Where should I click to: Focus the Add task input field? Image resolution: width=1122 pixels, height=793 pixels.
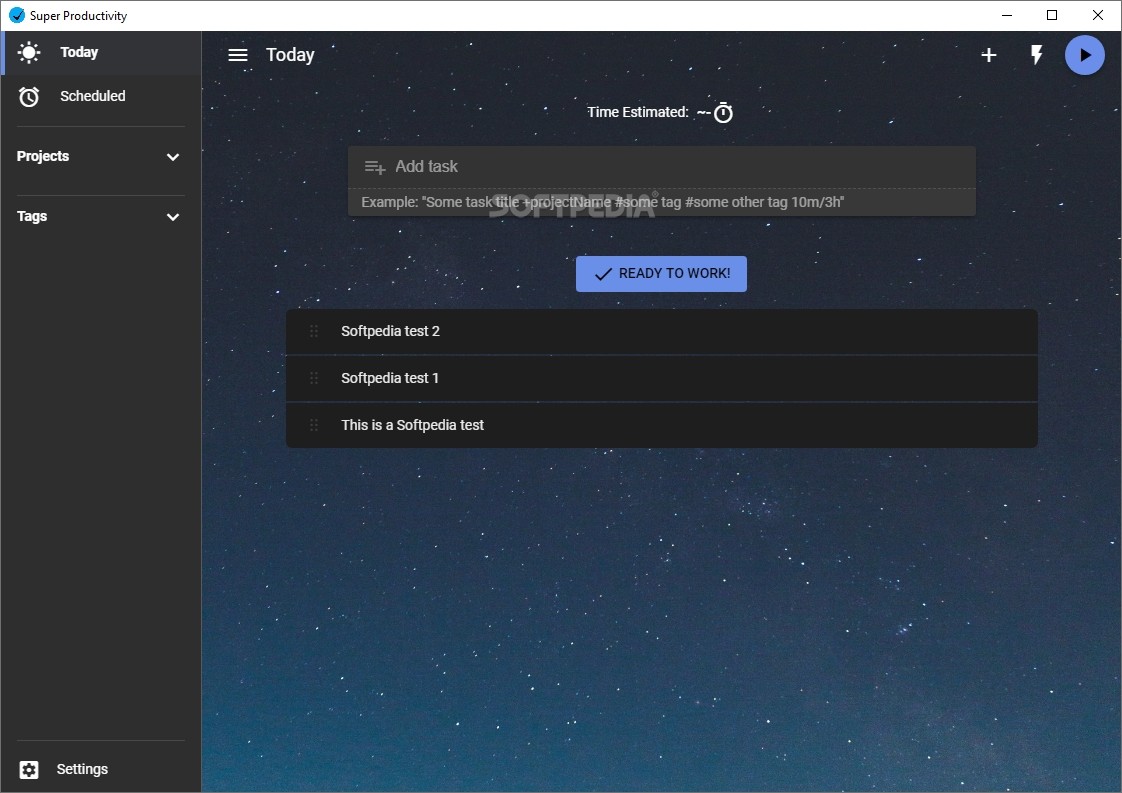661,167
